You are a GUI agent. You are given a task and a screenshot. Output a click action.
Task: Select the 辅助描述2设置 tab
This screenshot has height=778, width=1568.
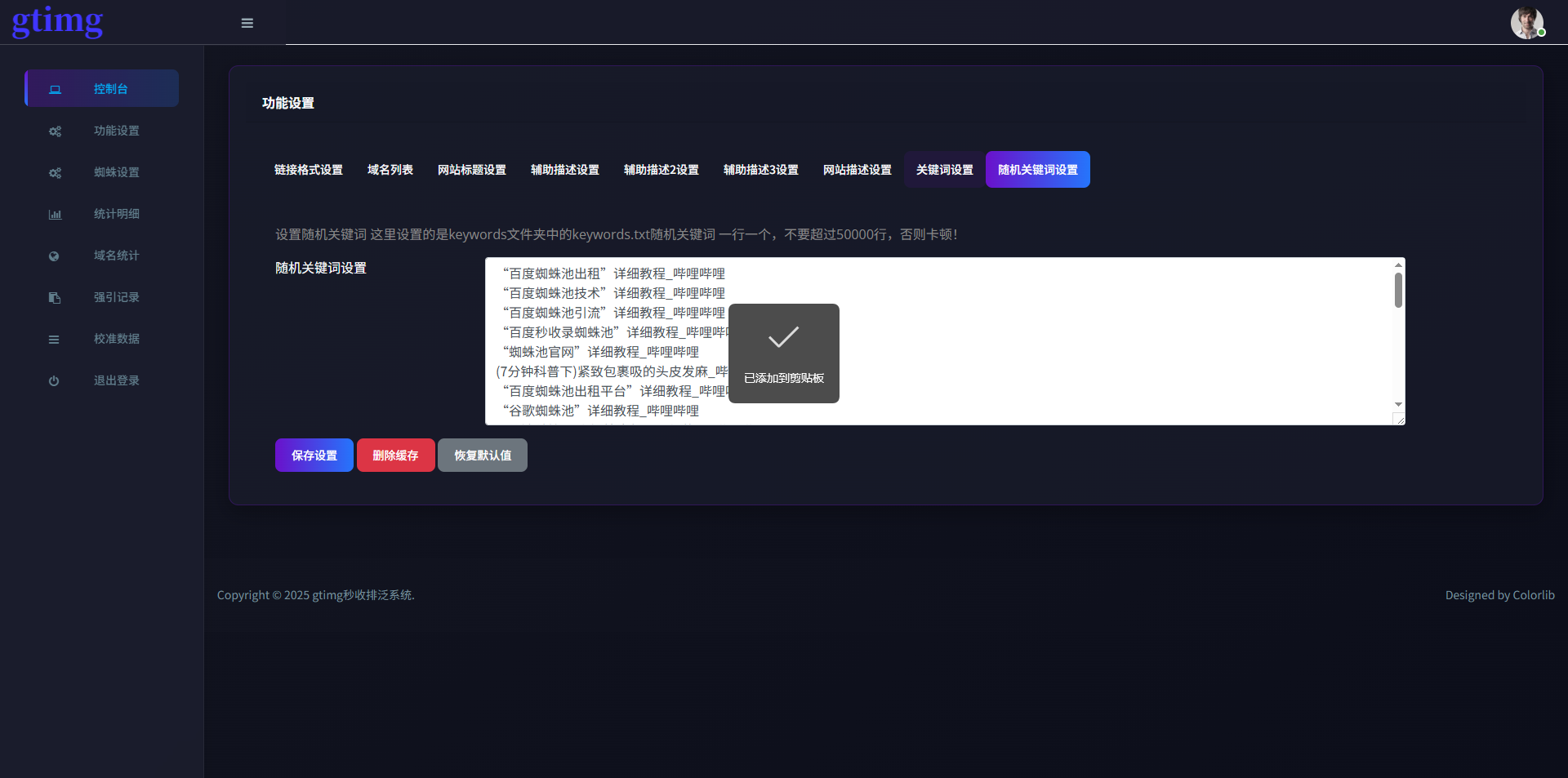click(x=661, y=170)
